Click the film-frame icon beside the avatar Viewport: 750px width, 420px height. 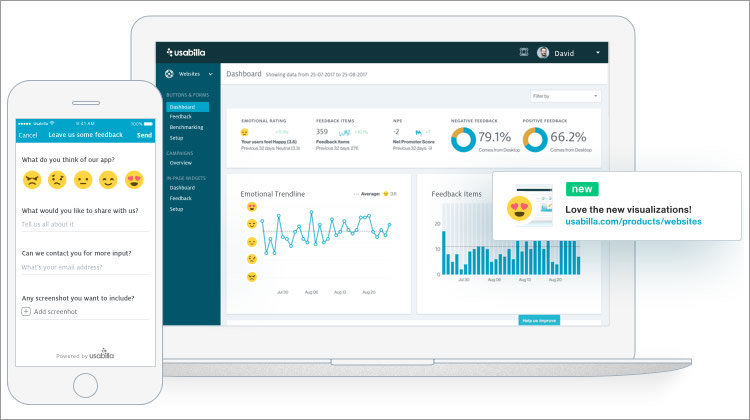pos(523,52)
